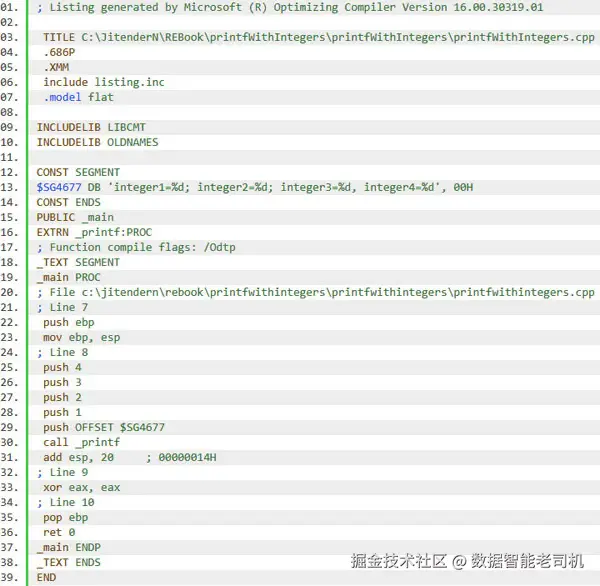Click the '; Line 7' comment
Screen dimensions: 600x586
62,307
